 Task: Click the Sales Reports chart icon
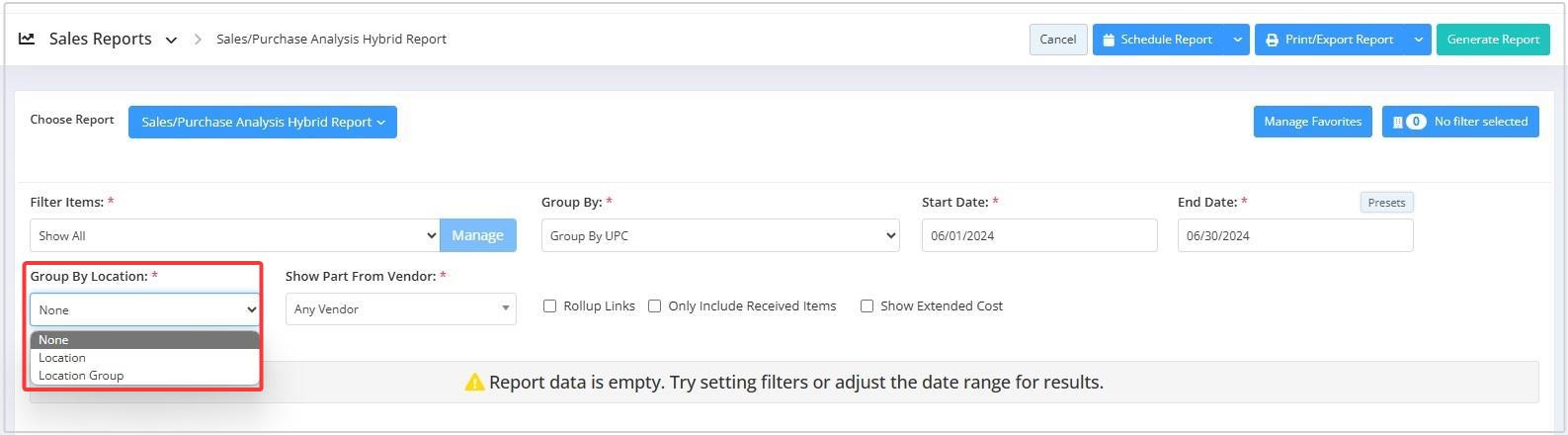(x=27, y=39)
